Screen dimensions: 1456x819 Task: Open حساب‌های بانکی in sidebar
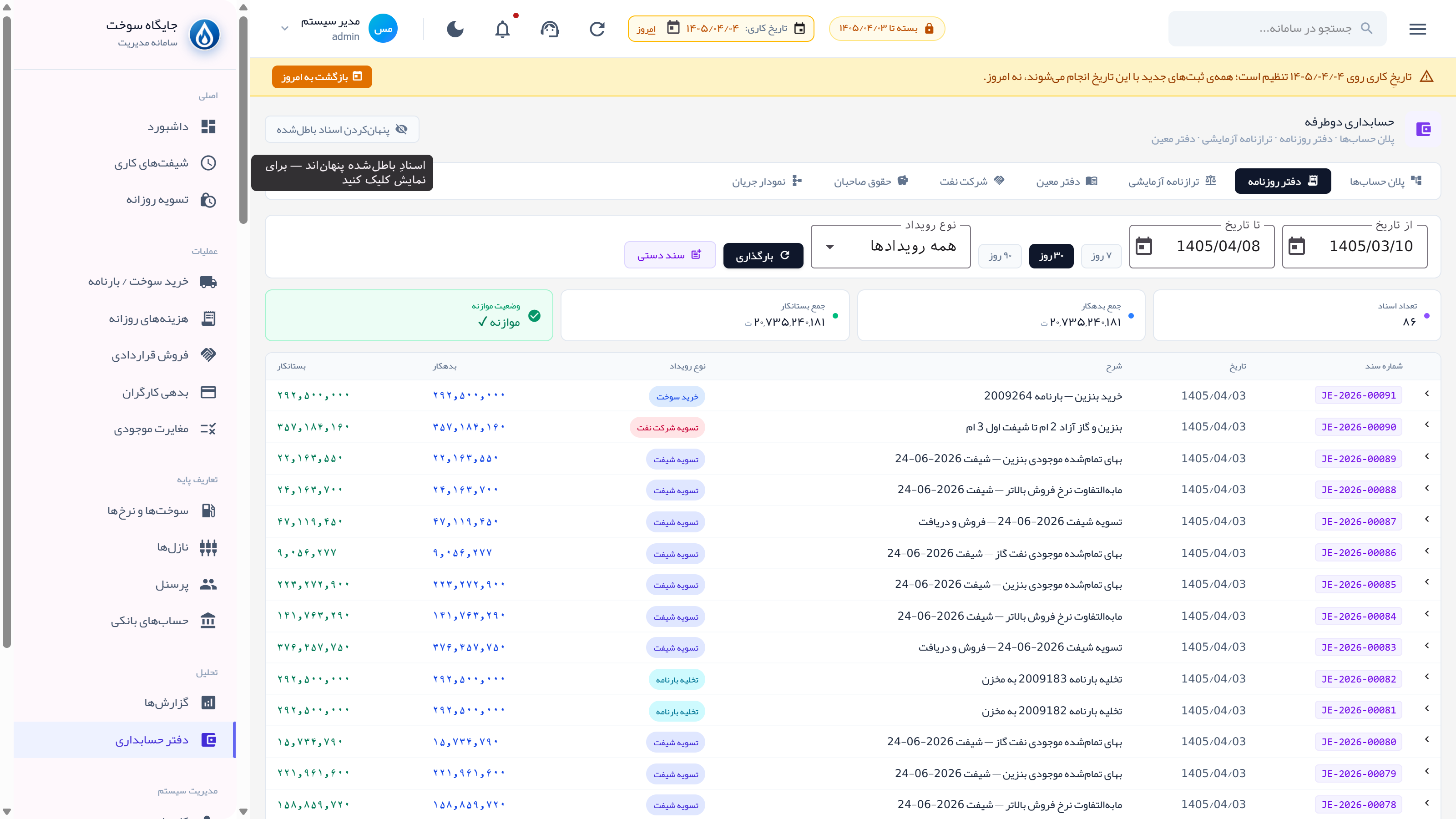(x=124, y=621)
